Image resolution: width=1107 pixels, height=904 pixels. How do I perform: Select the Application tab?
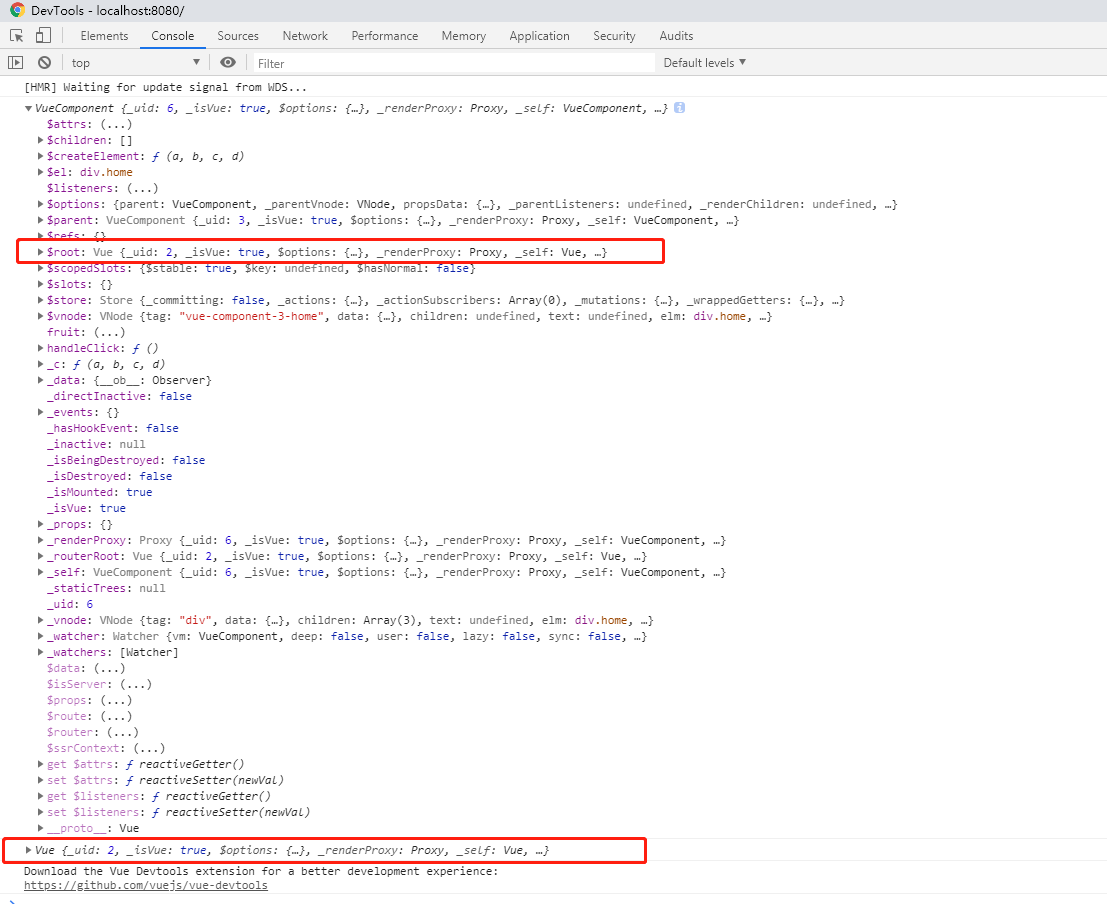tap(539, 36)
